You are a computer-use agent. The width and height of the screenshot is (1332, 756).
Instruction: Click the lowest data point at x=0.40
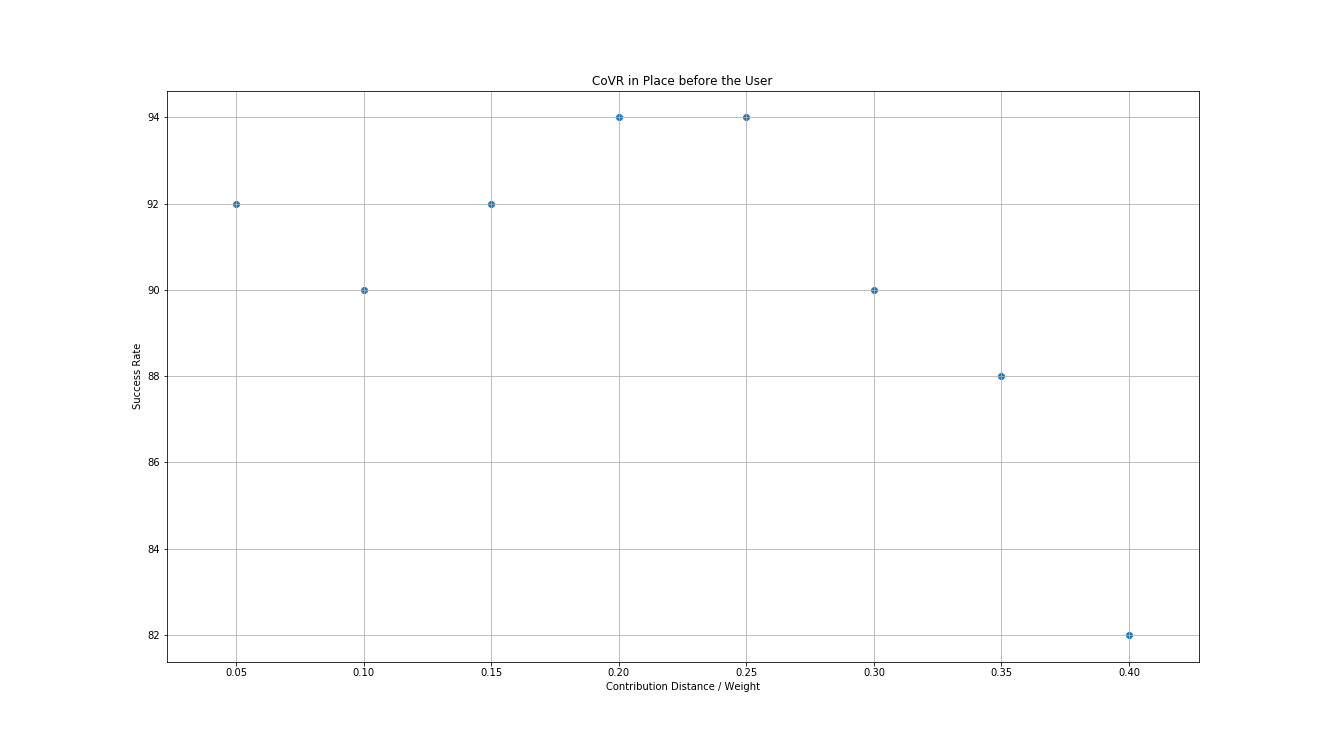[x=1129, y=635]
